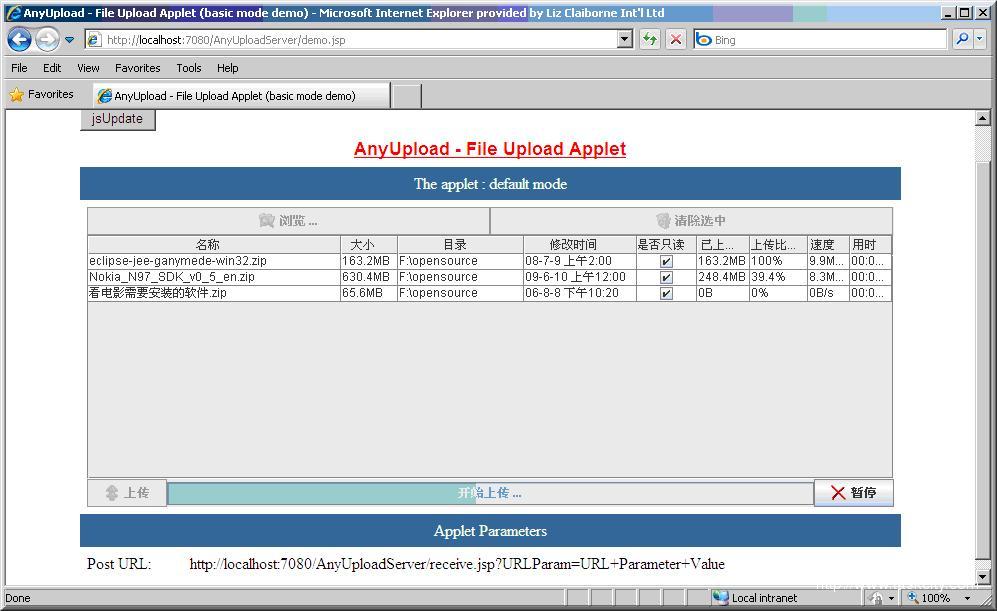Image resolution: width=997 pixels, height=611 pixels.
Task: Open the Help menu
Action: click(228, 68)
